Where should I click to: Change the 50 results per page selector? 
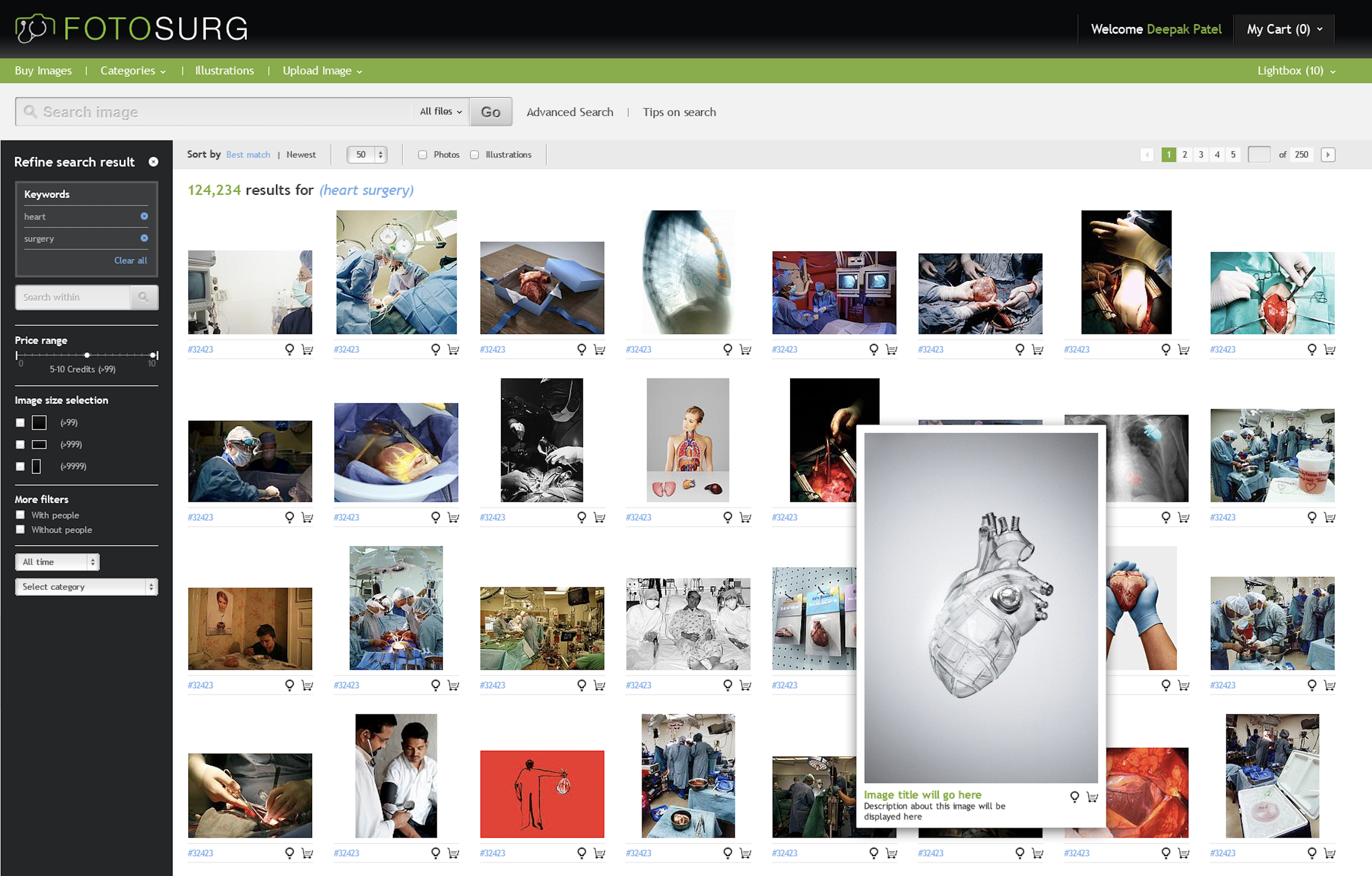[367, 154]
